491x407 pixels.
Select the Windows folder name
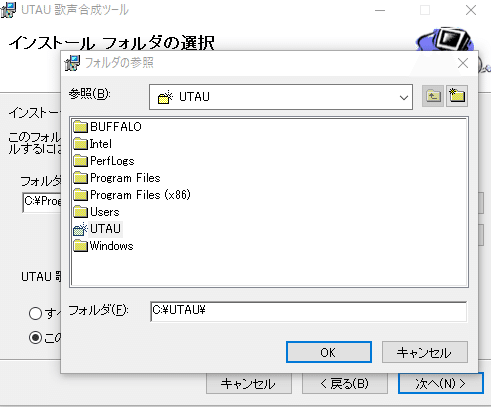111,246
